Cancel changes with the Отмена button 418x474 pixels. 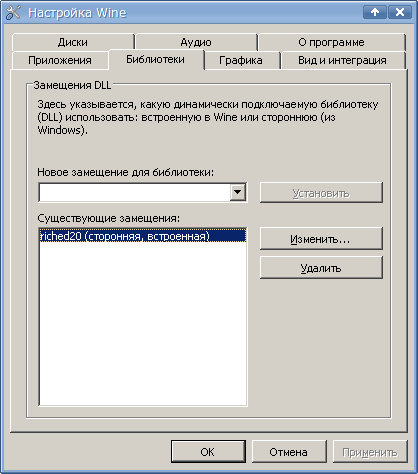coord(289,452)
